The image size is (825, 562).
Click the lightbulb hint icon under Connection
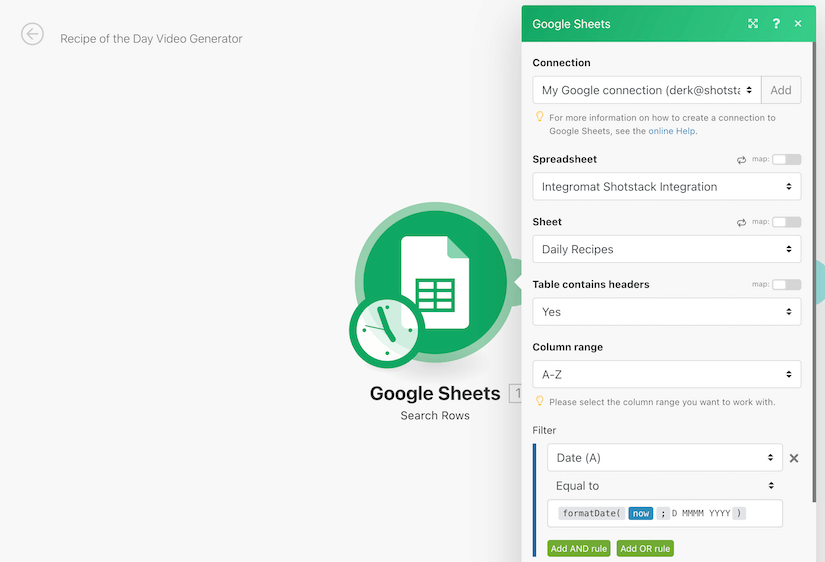(539, 116)
